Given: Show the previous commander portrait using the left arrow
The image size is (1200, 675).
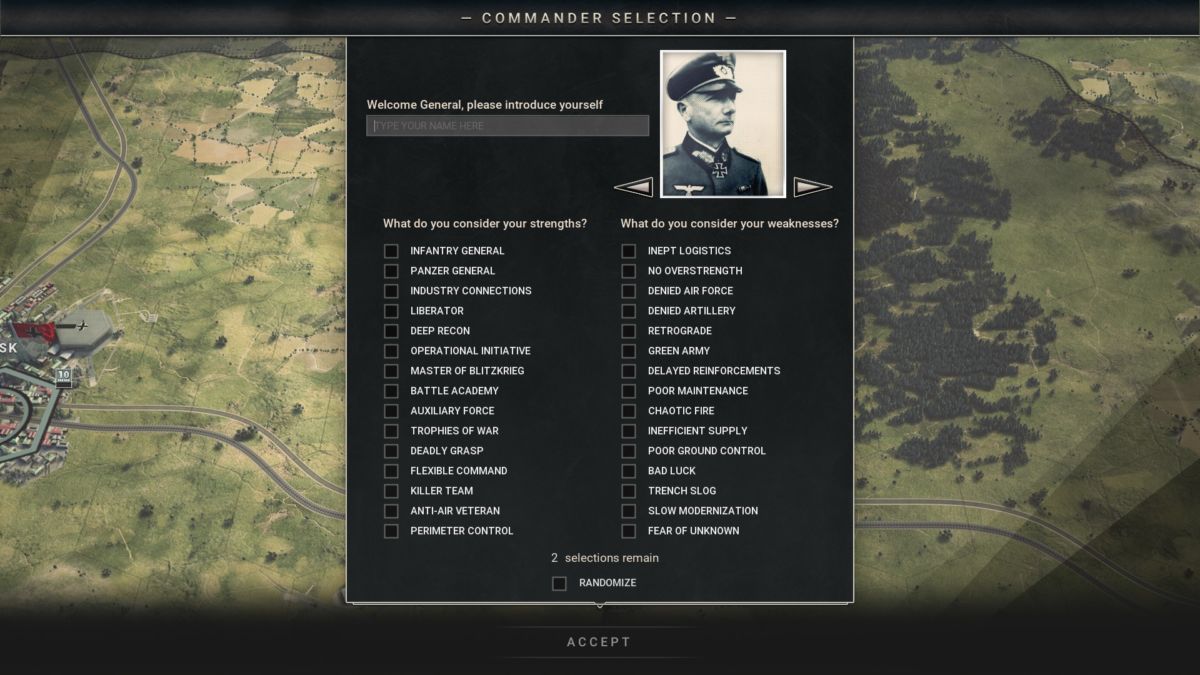Looking at the screenshot, I should [x=633, y=187].
